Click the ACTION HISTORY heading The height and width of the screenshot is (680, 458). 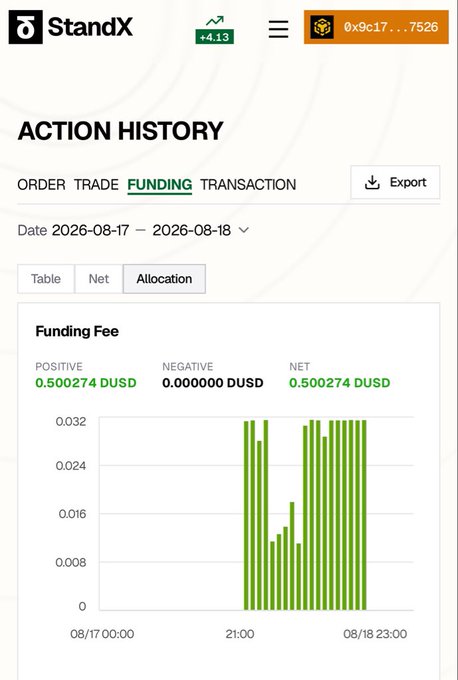121,131
